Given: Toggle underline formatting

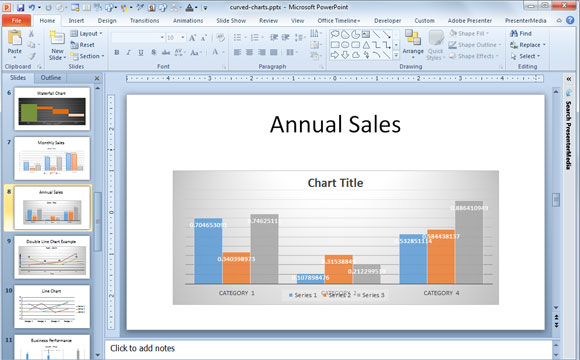Looking at the screenshot, I should pos(141,53).
